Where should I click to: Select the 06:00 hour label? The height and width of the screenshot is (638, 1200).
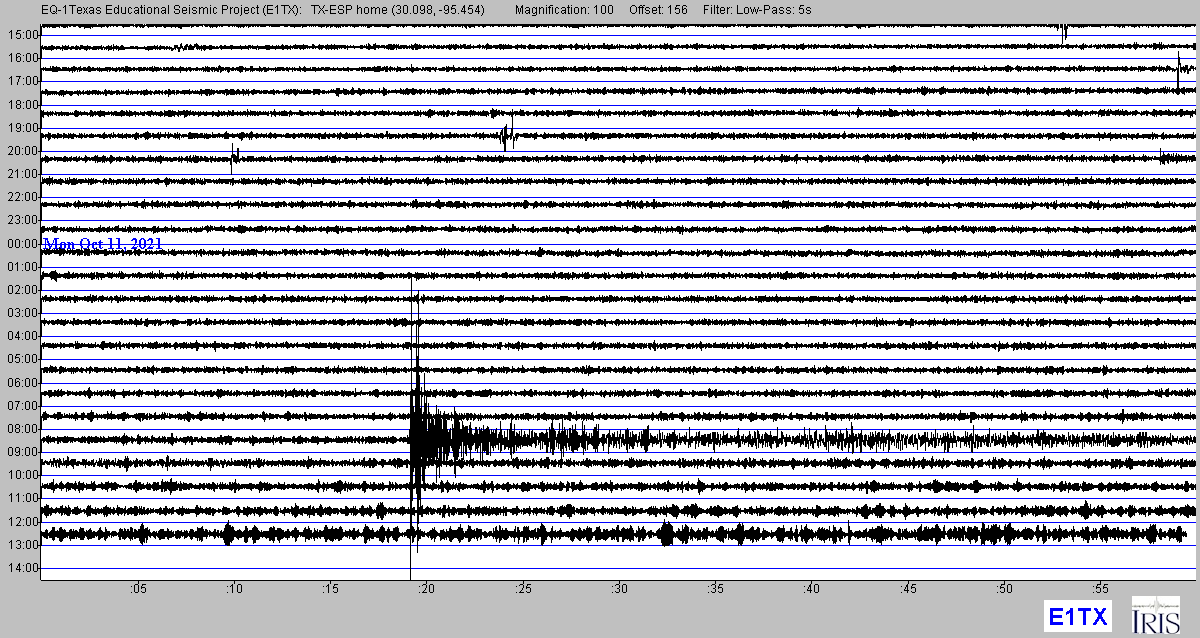pos(22,383)
